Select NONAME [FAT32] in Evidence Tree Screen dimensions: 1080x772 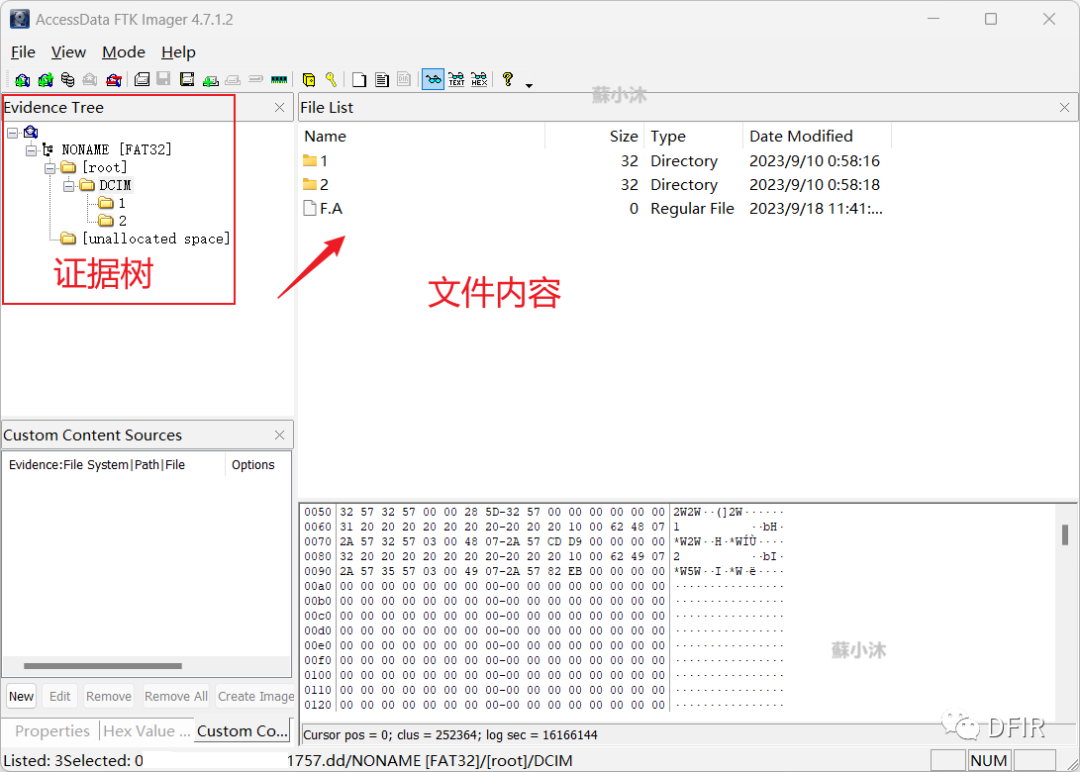point(116,149)
